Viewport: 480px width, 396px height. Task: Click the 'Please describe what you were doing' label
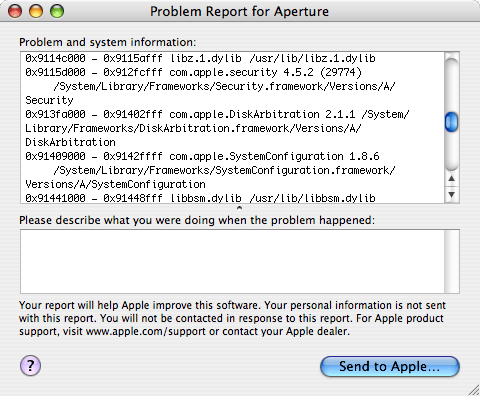[197, 220]
